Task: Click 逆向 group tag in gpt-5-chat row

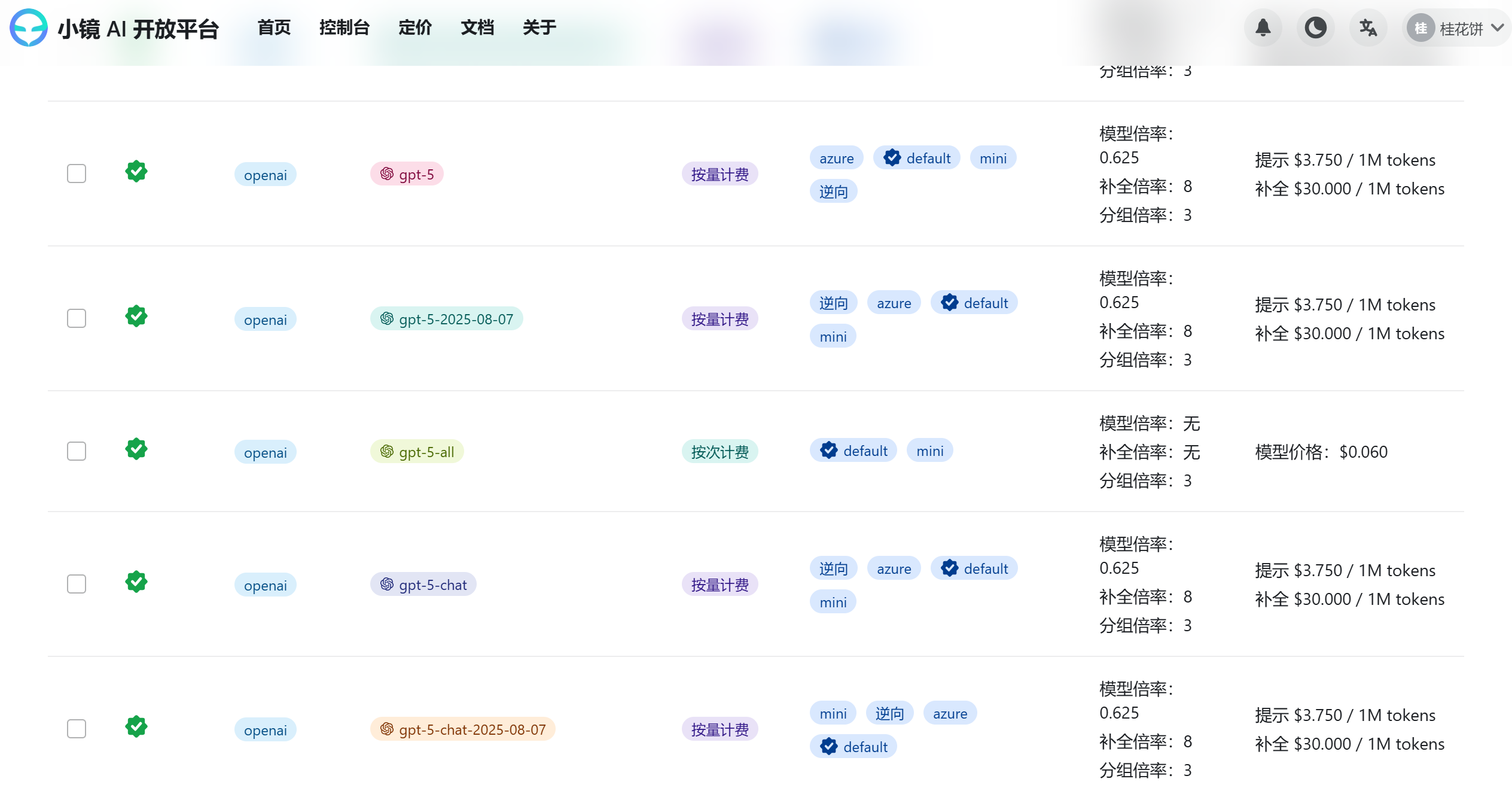Action: pyautogui.click(x=834, y=568)
